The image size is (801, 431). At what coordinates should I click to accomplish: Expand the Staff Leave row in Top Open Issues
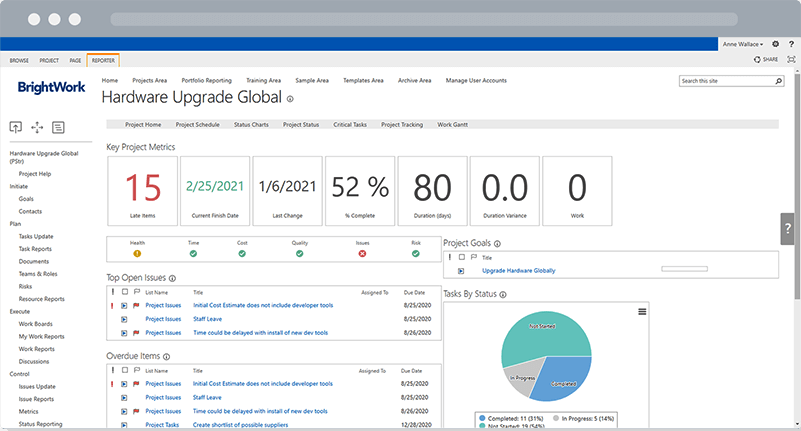click(123, 319)
